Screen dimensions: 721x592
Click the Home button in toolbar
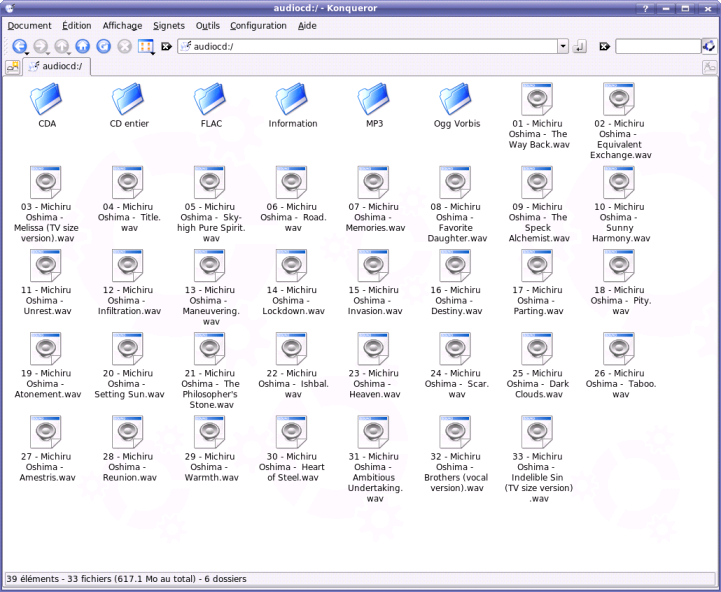[82, 46]
